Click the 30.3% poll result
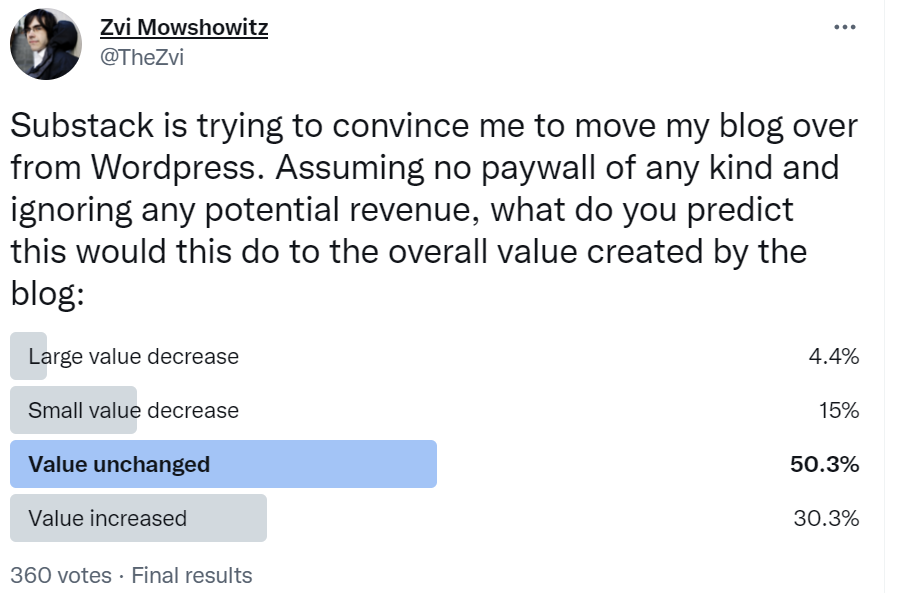 (826, 518)
